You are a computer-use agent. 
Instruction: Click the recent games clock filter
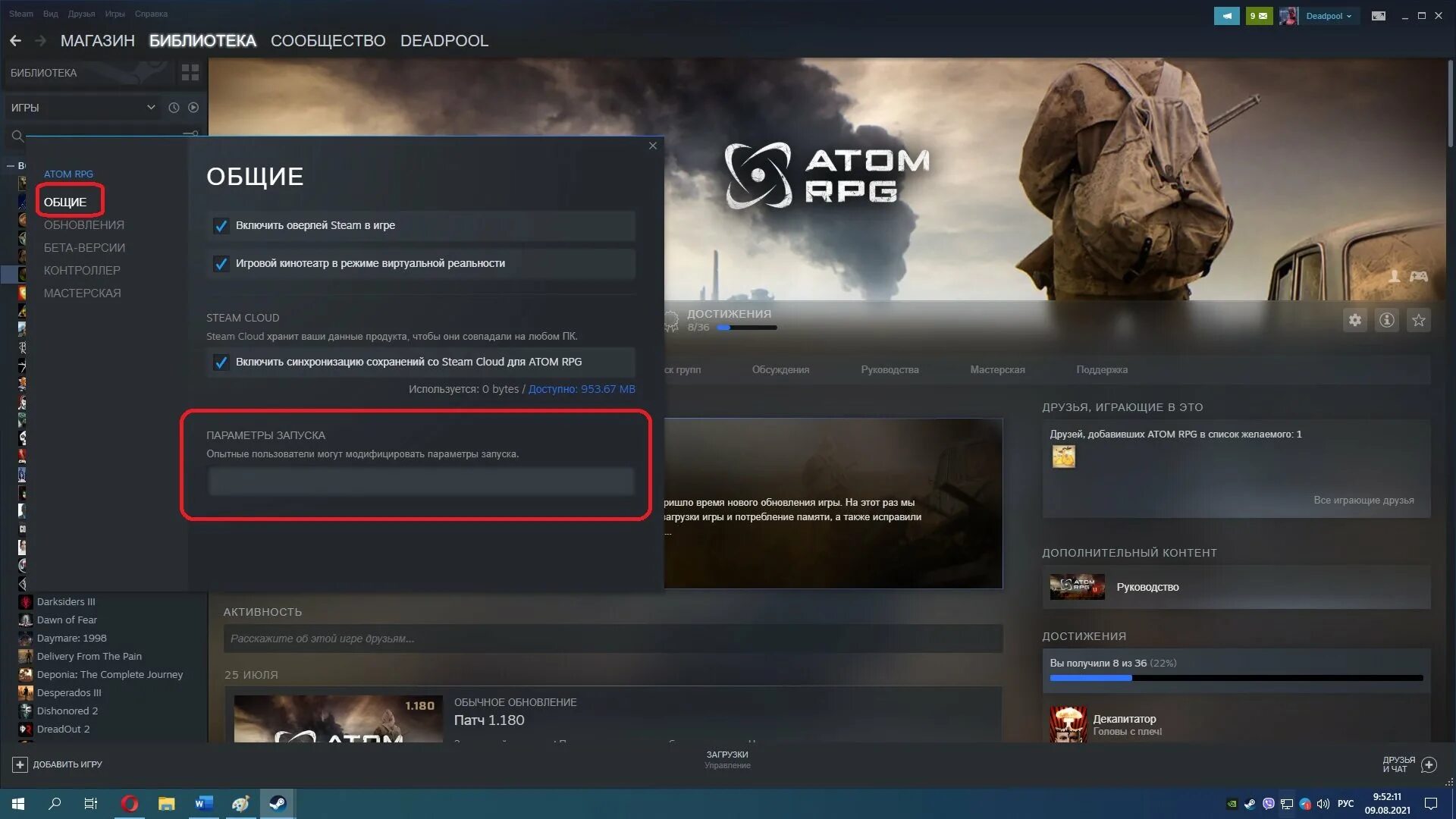click(x=174, y=108)
